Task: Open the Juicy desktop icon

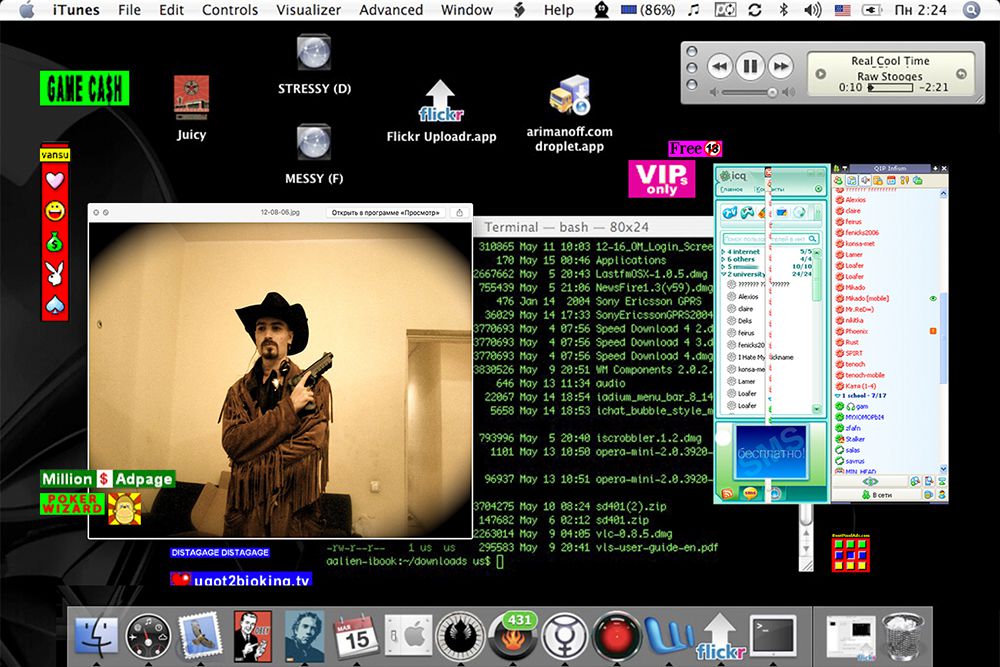Action: click(x=191, y=98)
